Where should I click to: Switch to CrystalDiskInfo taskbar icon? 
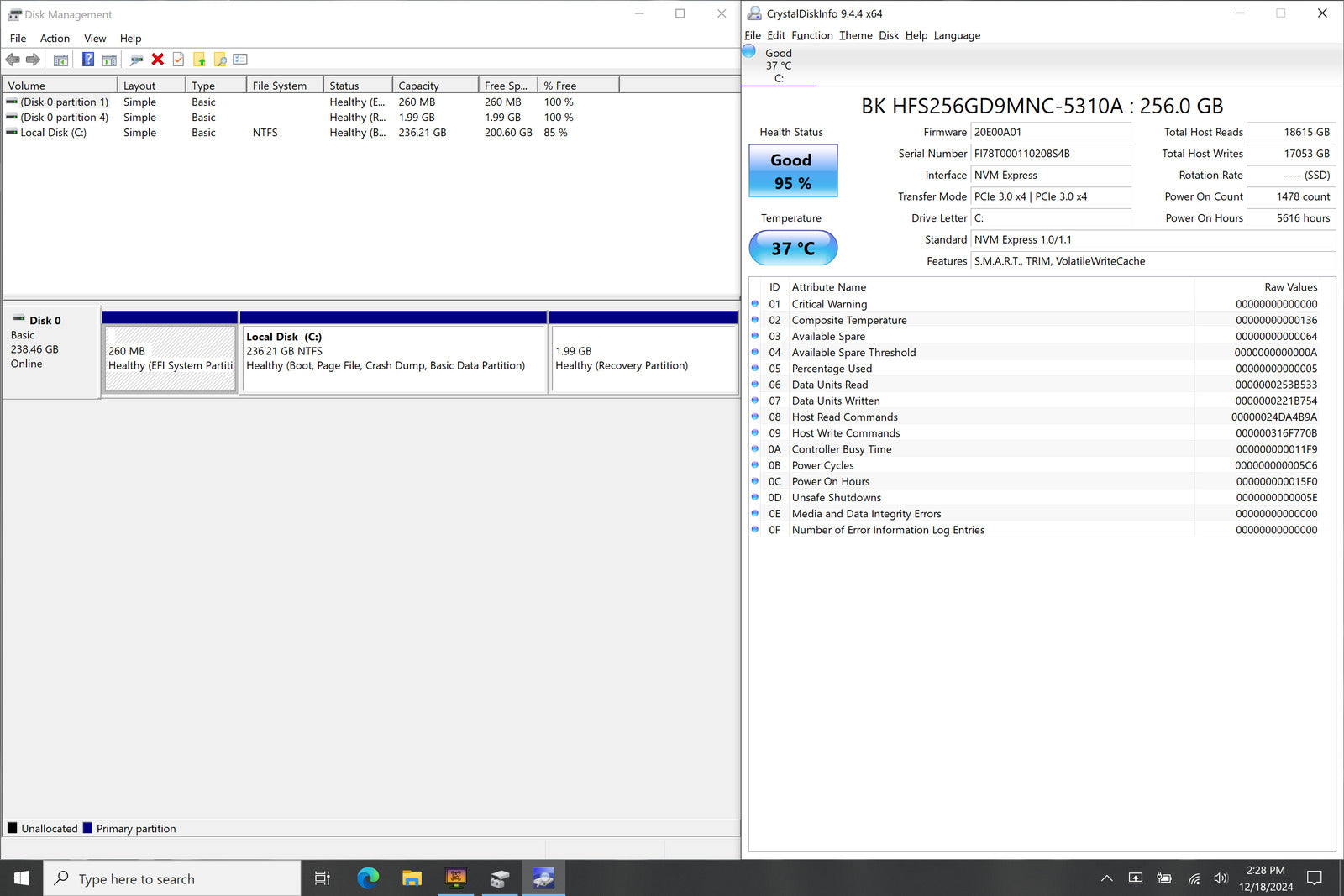(543, 878)
